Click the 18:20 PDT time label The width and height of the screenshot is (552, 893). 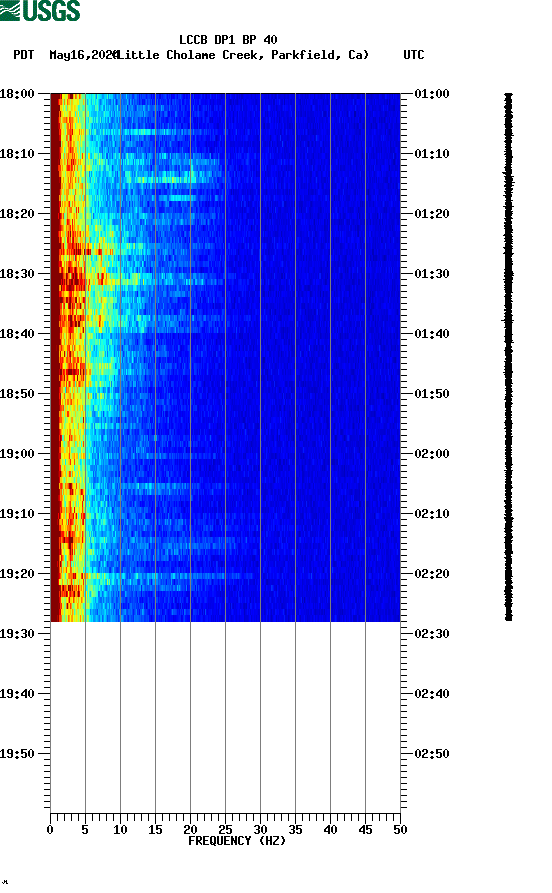pyautogui.click(x=17, y=214)
